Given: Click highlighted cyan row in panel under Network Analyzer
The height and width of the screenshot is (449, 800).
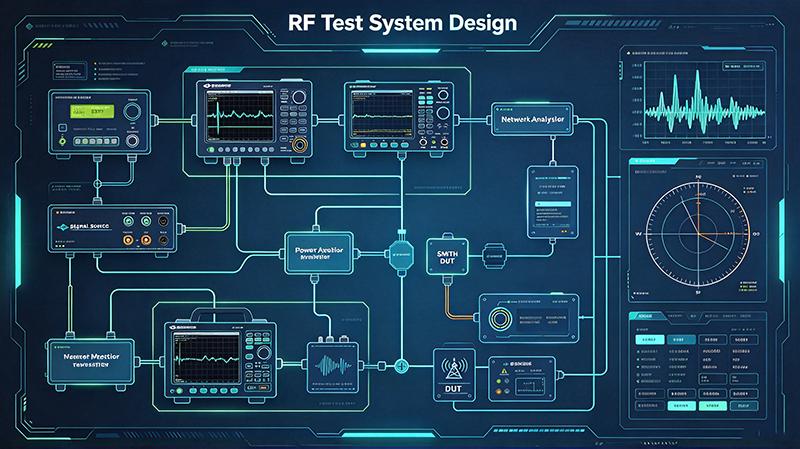Looking at the screenshot, I should [x=553, y=204].
